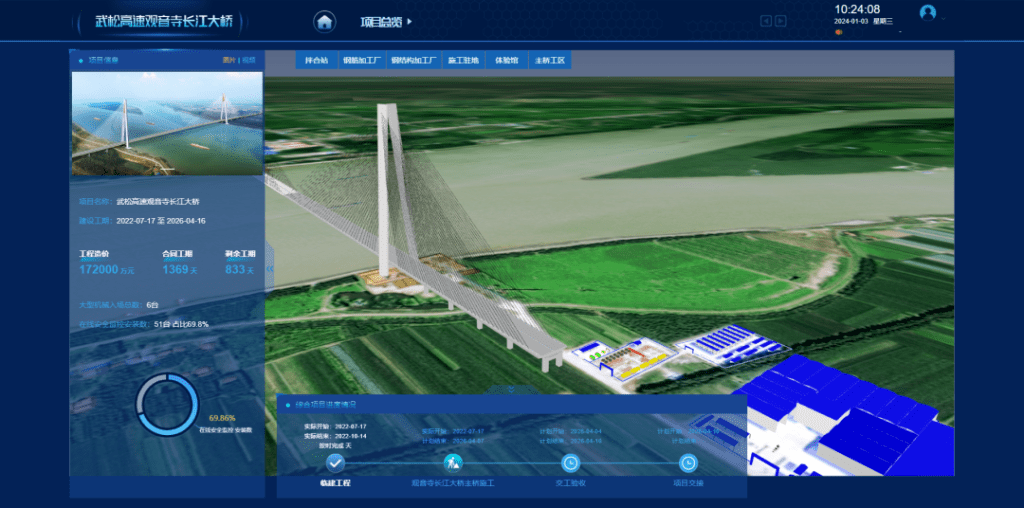This screenshot has height=508, width=1024.
Task: Click the worker icon for main bridge construction
Action: coord(453,462)
